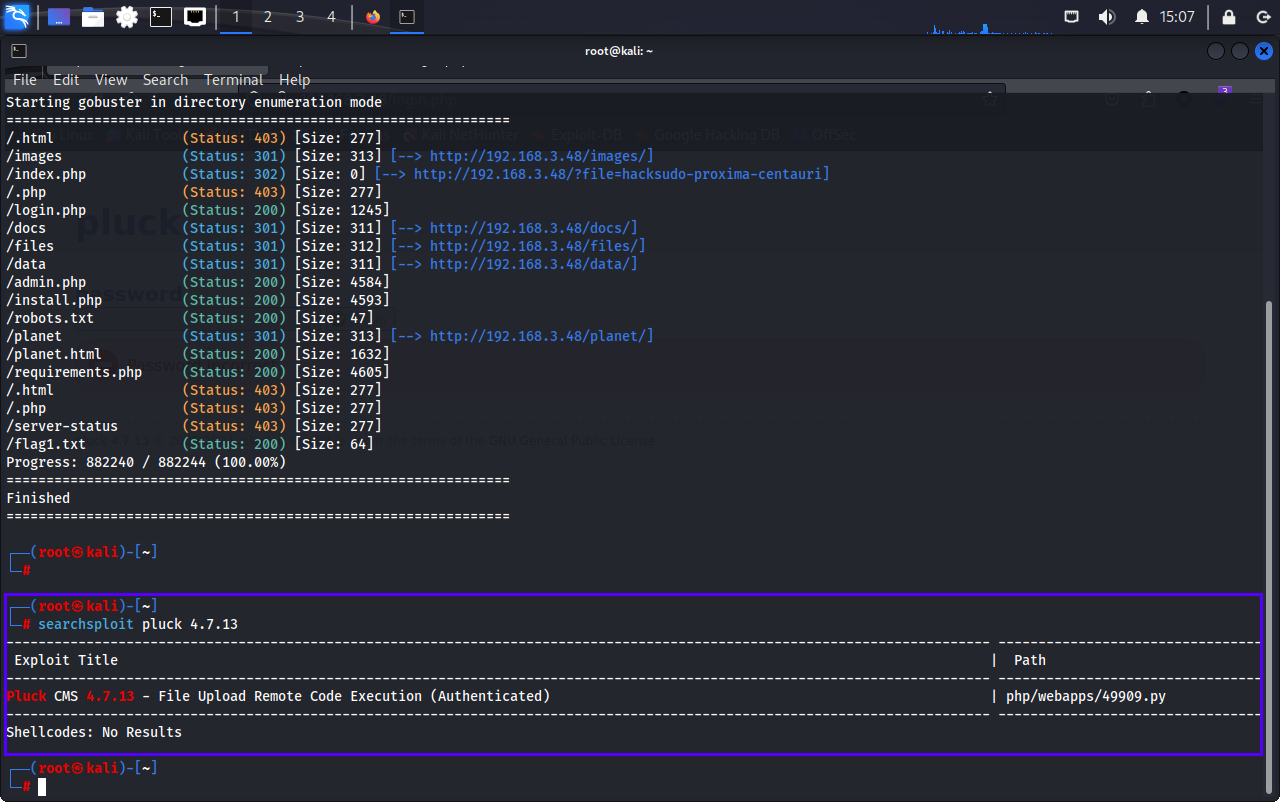Image resolution: width=1280 pixels, height=802 pixels.
Task: Click the /requirements.php result line
Action: [198, 372]
